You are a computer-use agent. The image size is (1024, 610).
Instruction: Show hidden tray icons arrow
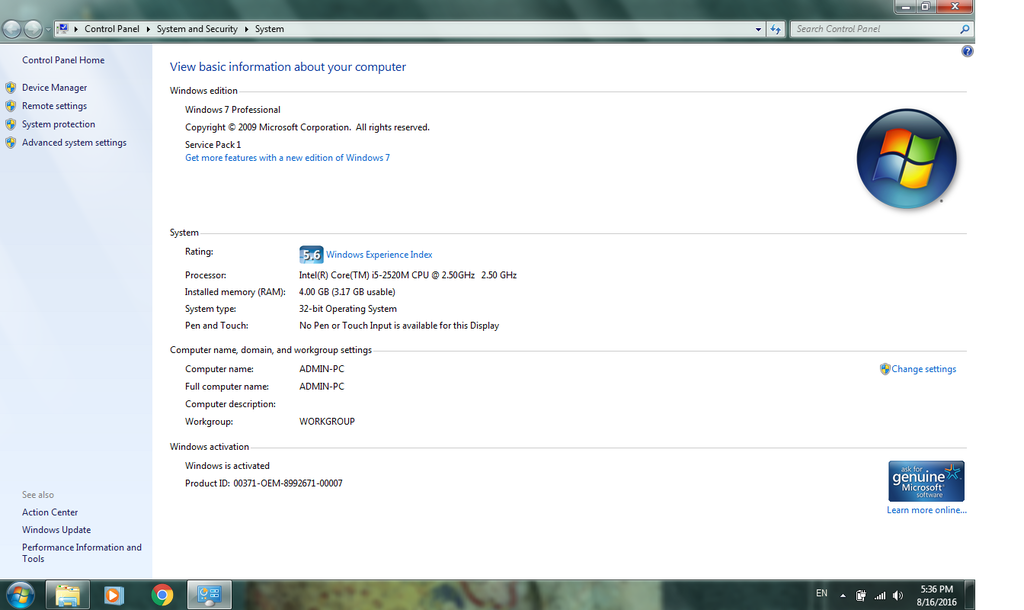click(843, 595)
